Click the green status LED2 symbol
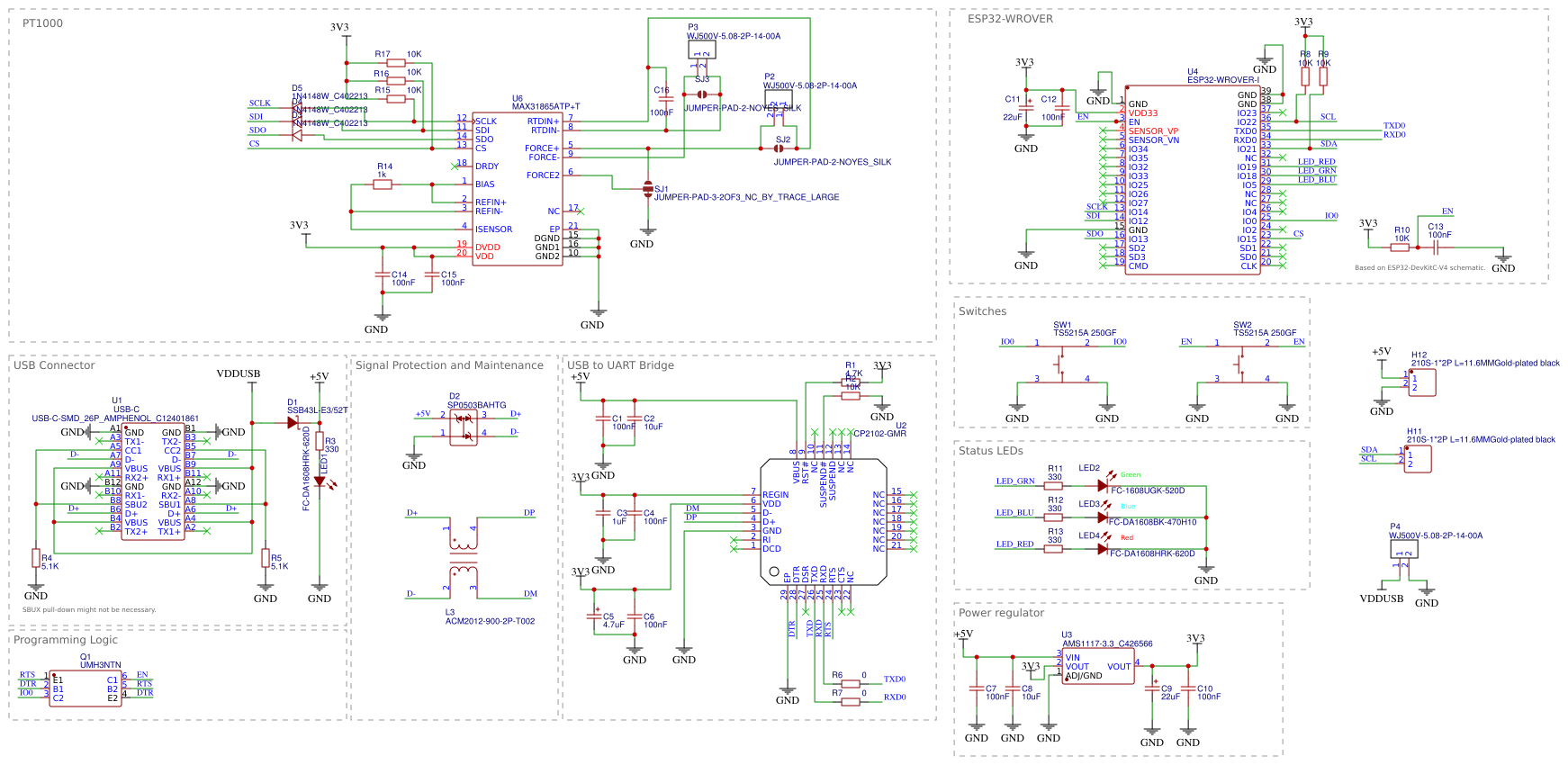This screenshot has height=765, width=1568. (x=1103, y=485)
